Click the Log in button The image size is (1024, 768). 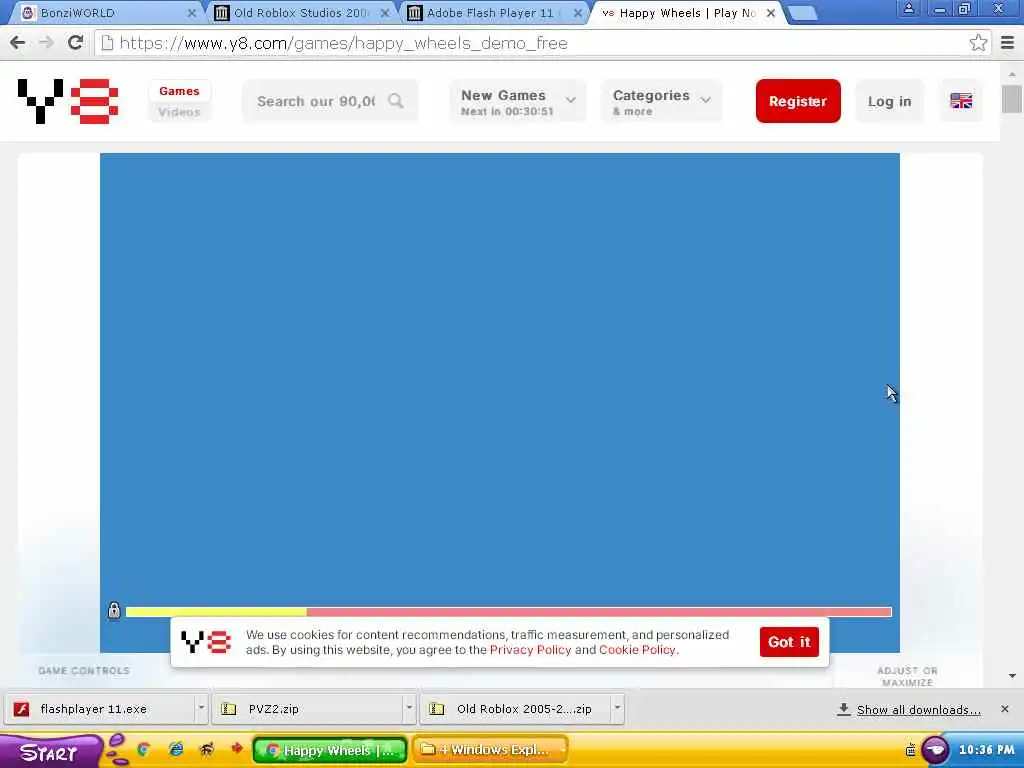pyautogui.click(x=889, y=101)
